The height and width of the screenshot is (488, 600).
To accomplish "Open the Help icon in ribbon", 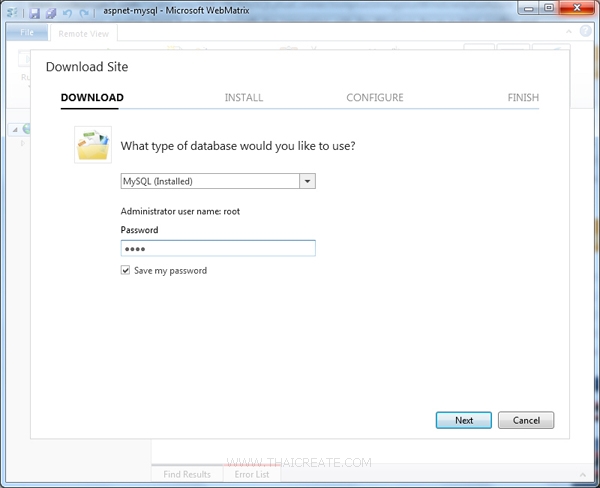I will click(x=585, y=31).
